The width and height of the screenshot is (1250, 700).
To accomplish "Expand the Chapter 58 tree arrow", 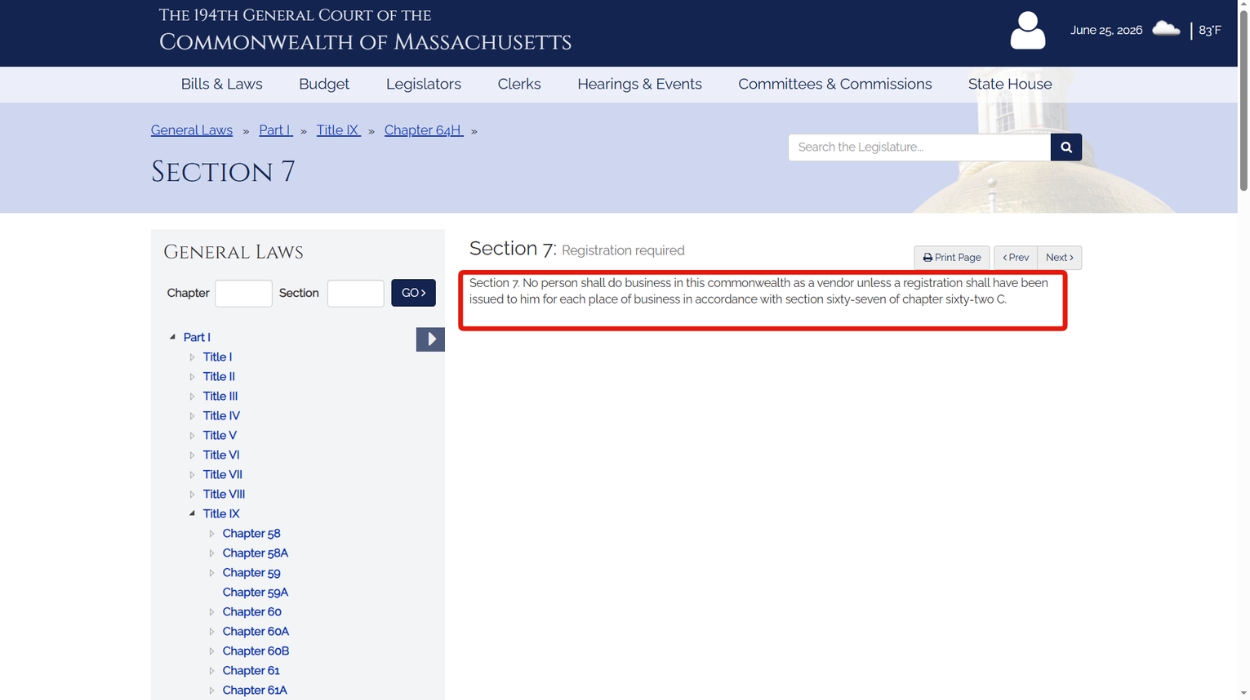I will point(212,533).
